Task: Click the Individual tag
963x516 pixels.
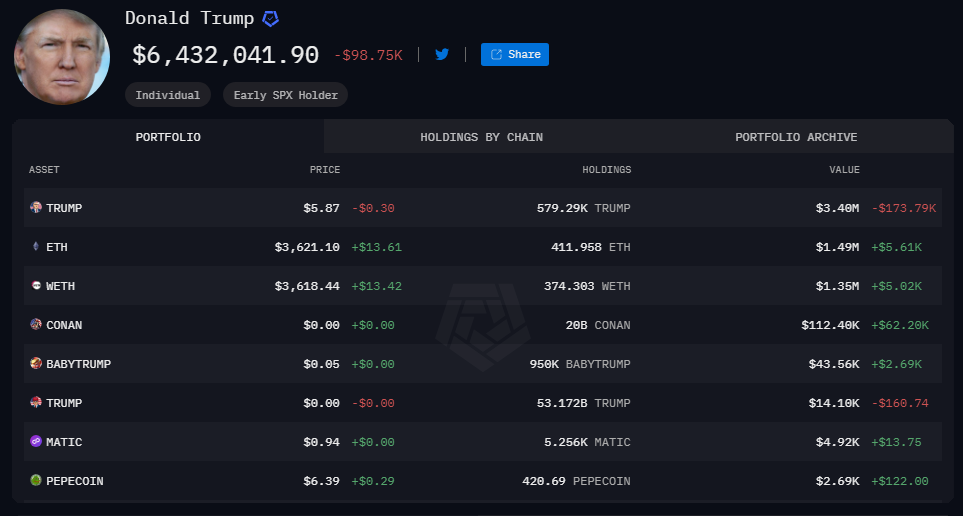Action: click(167, 95)
